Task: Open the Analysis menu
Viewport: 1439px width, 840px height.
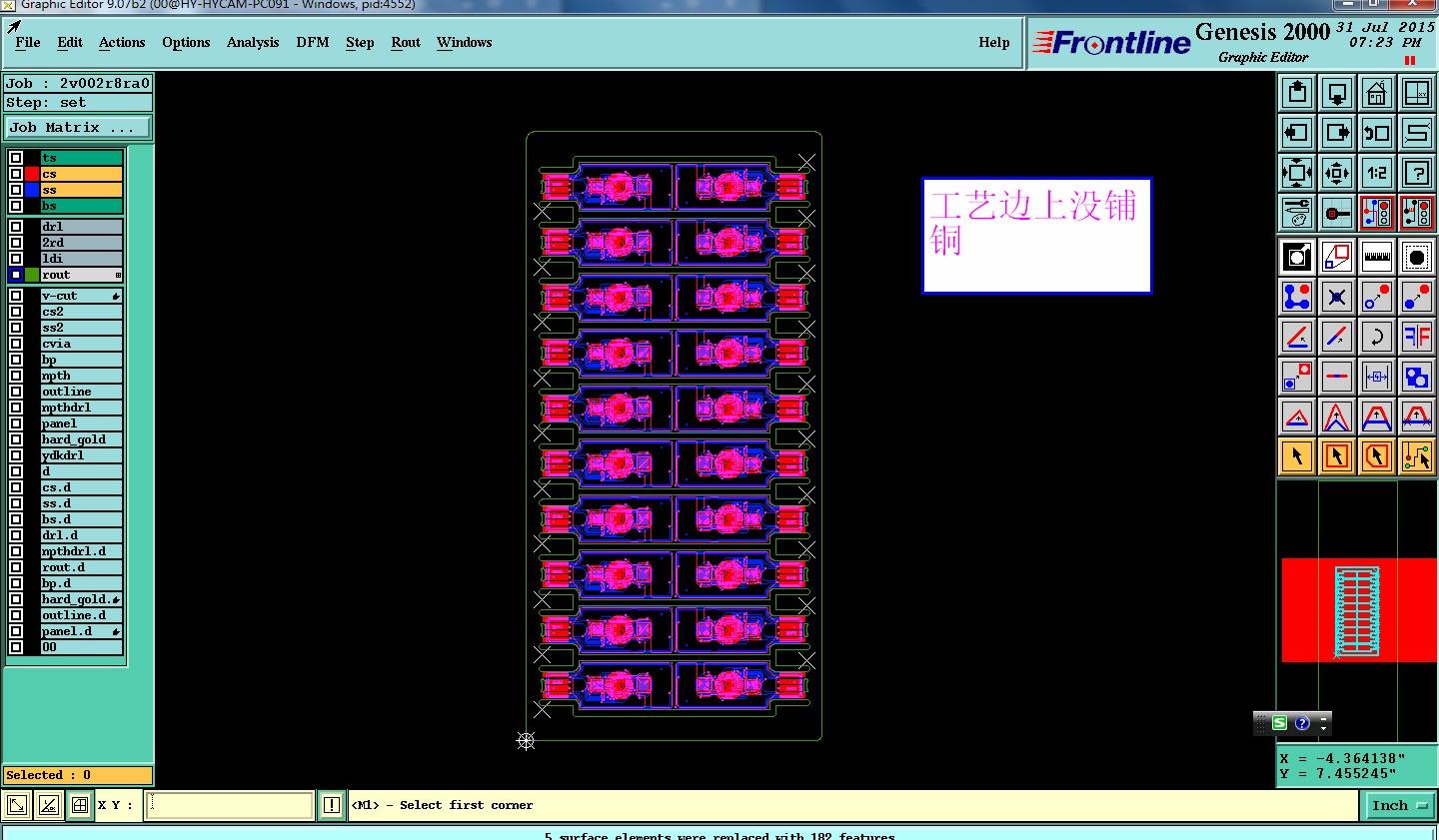Action: tap(253, 42)
